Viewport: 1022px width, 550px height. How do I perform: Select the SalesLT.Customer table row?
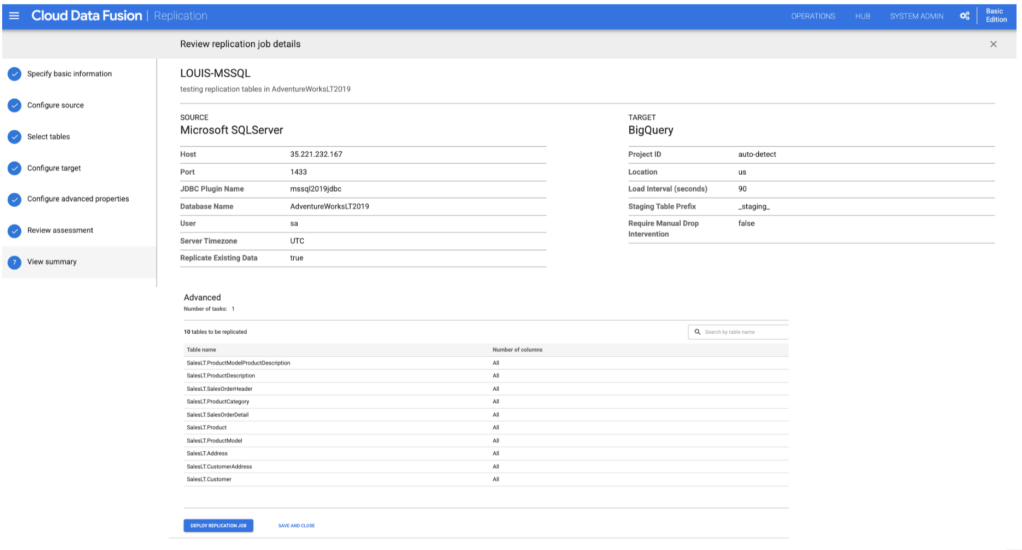tap(208, 479)
